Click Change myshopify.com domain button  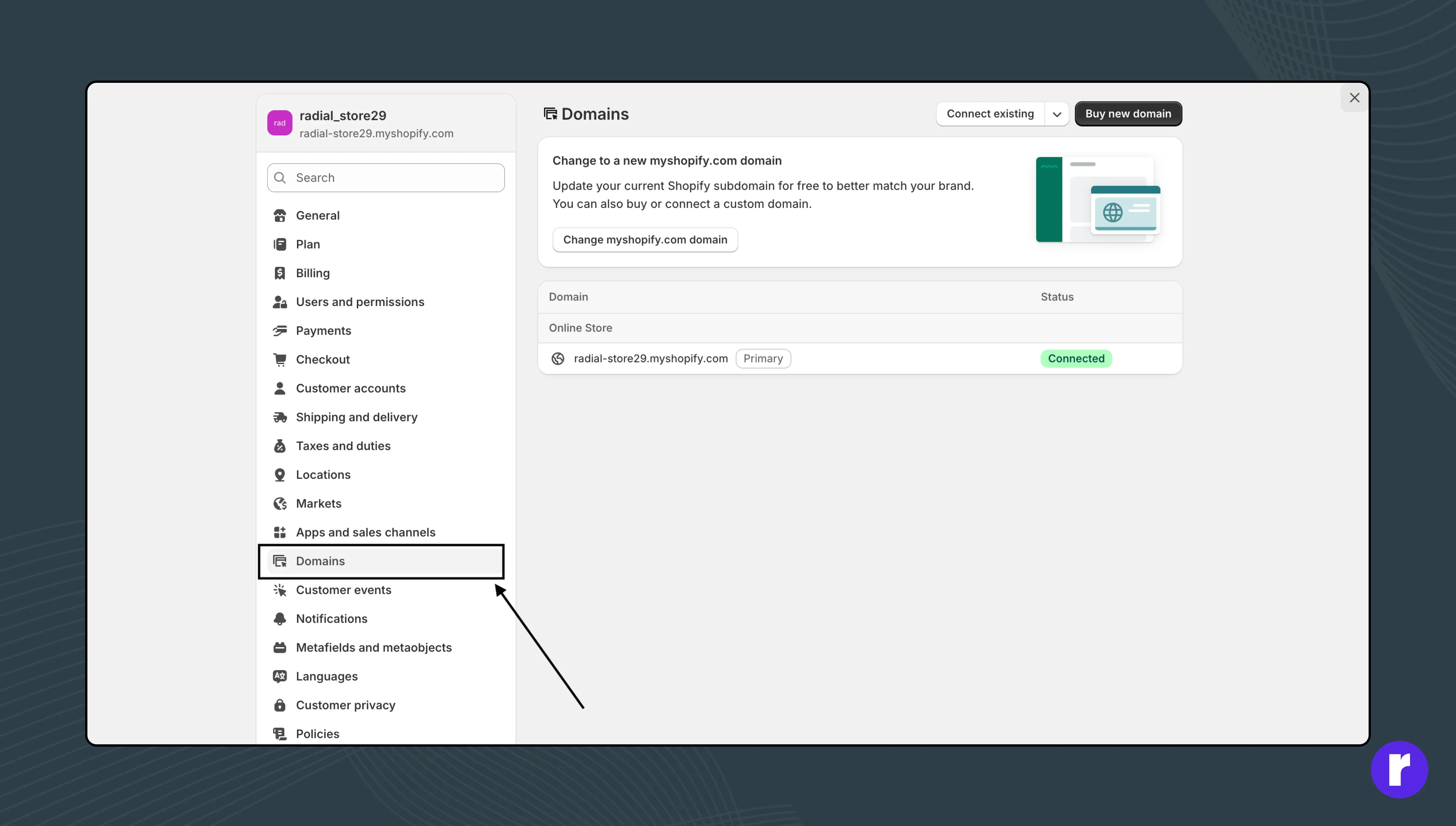645,240
